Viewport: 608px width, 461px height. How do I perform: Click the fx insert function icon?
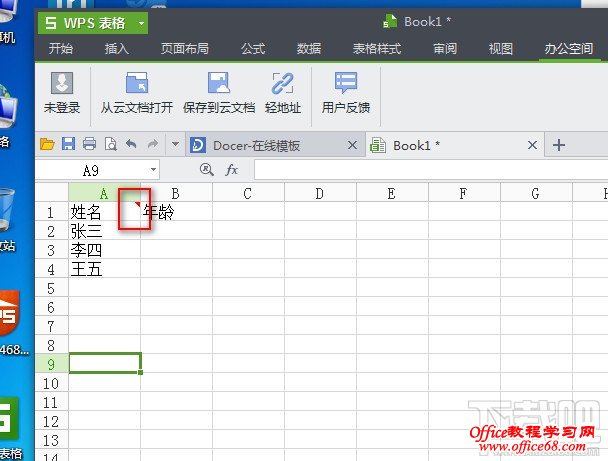point(231,169)
